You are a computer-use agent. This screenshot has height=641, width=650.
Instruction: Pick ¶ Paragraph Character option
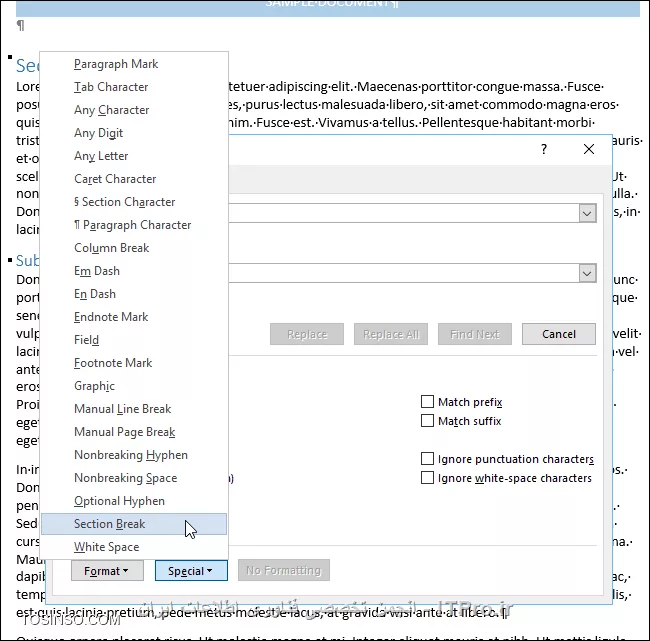134,225
